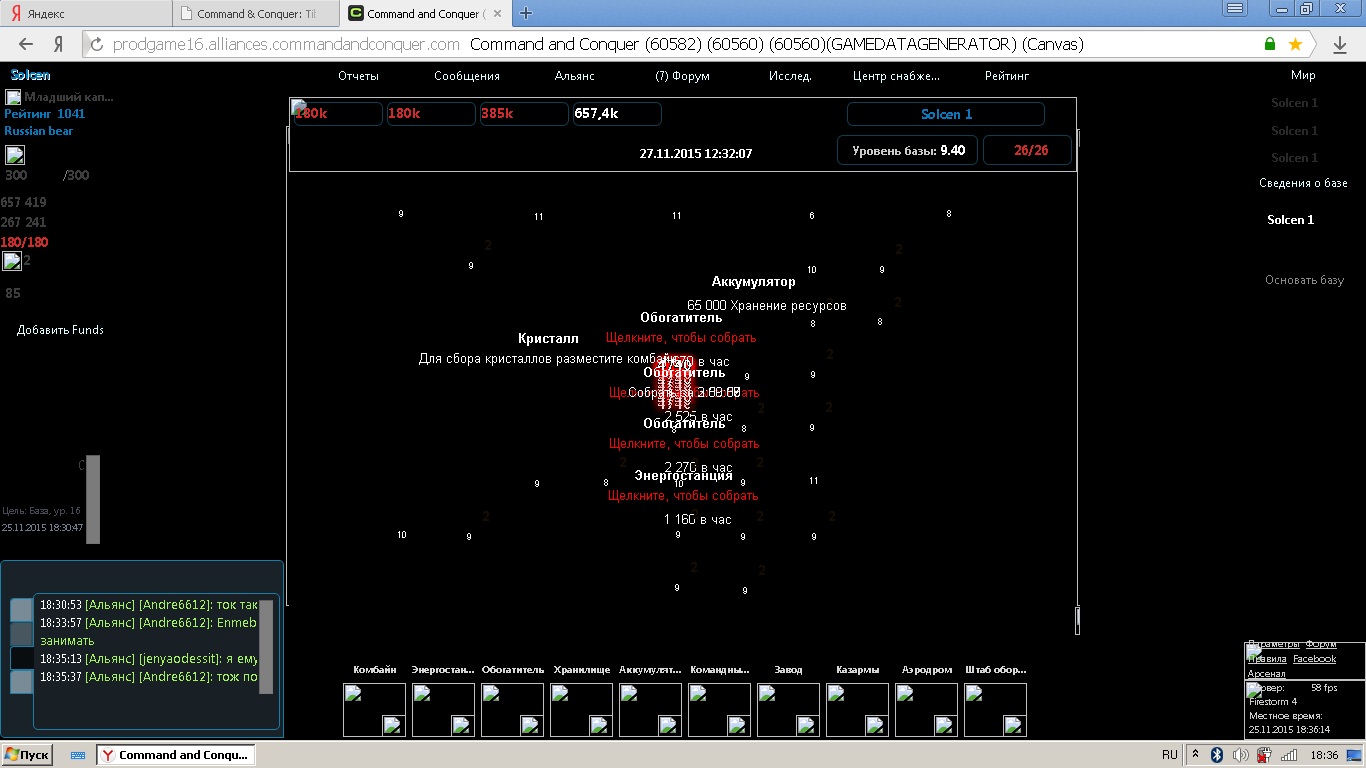The width and height of the screenshot is (1366, 768).
Task: Open the Мир view
Action: coord(1303,75)
